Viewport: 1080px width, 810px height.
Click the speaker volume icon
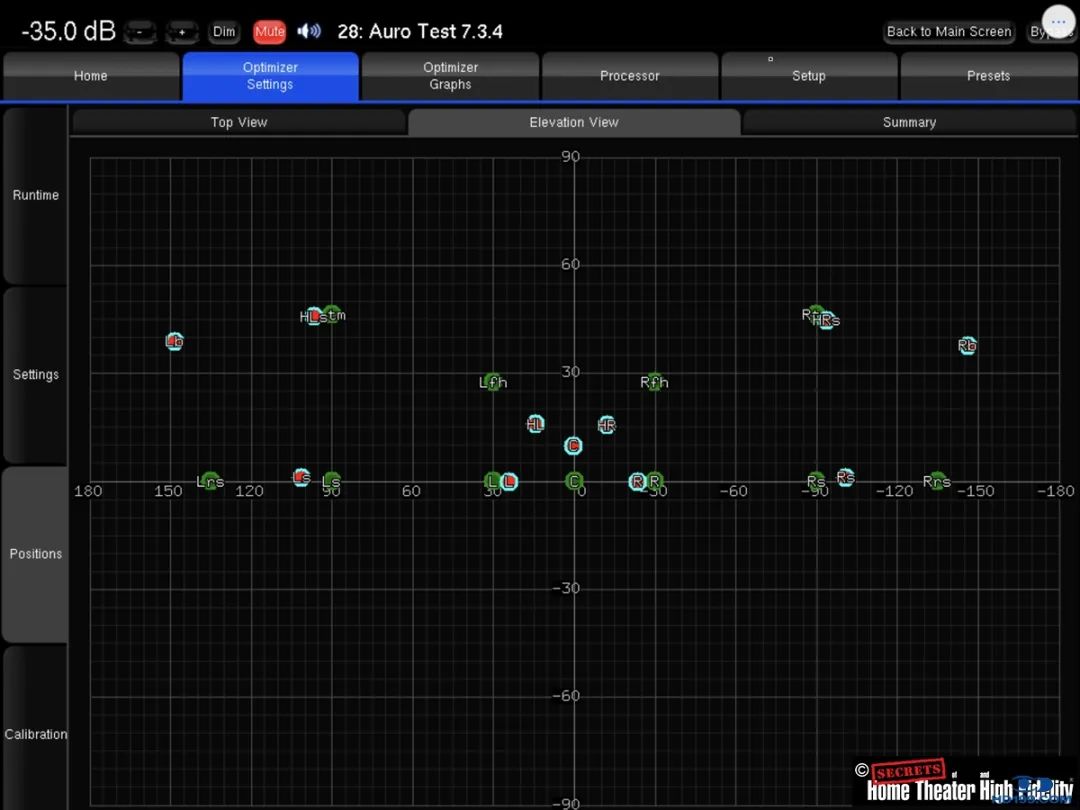pyautogui.click(x=309, y=31)
